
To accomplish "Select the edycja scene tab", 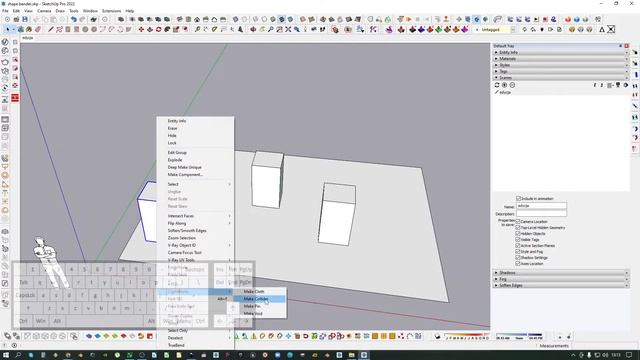I will 27,38.
